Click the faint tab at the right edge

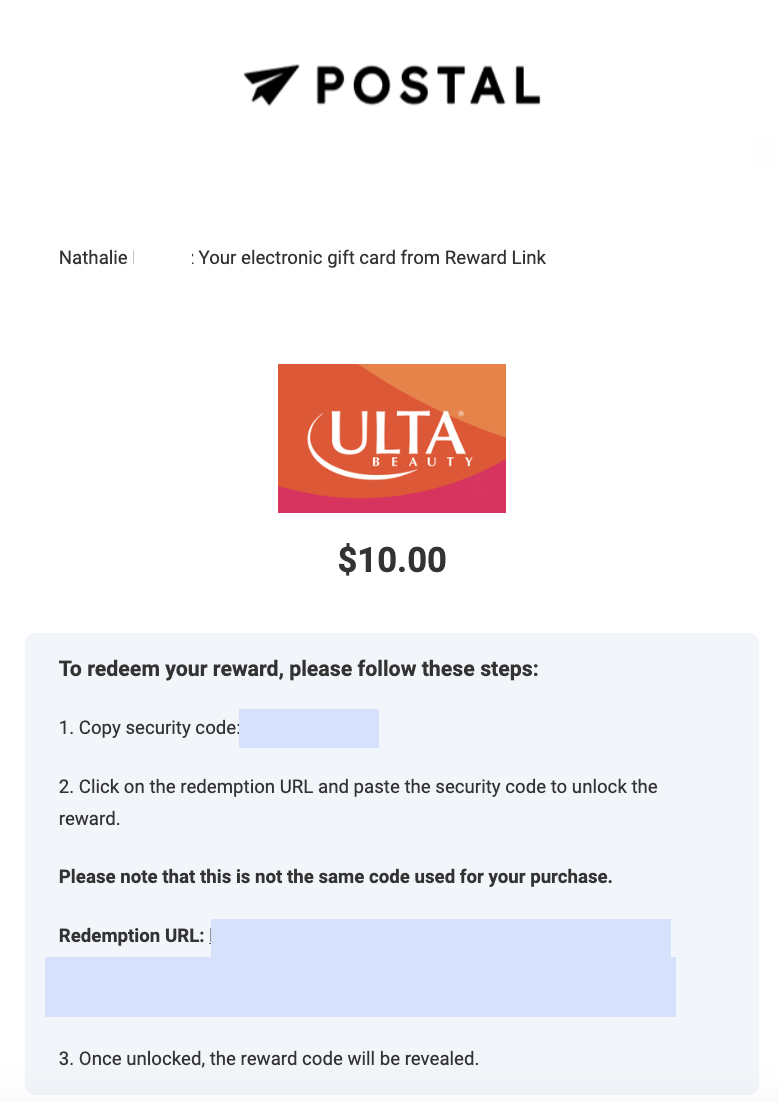pos(765,152)
